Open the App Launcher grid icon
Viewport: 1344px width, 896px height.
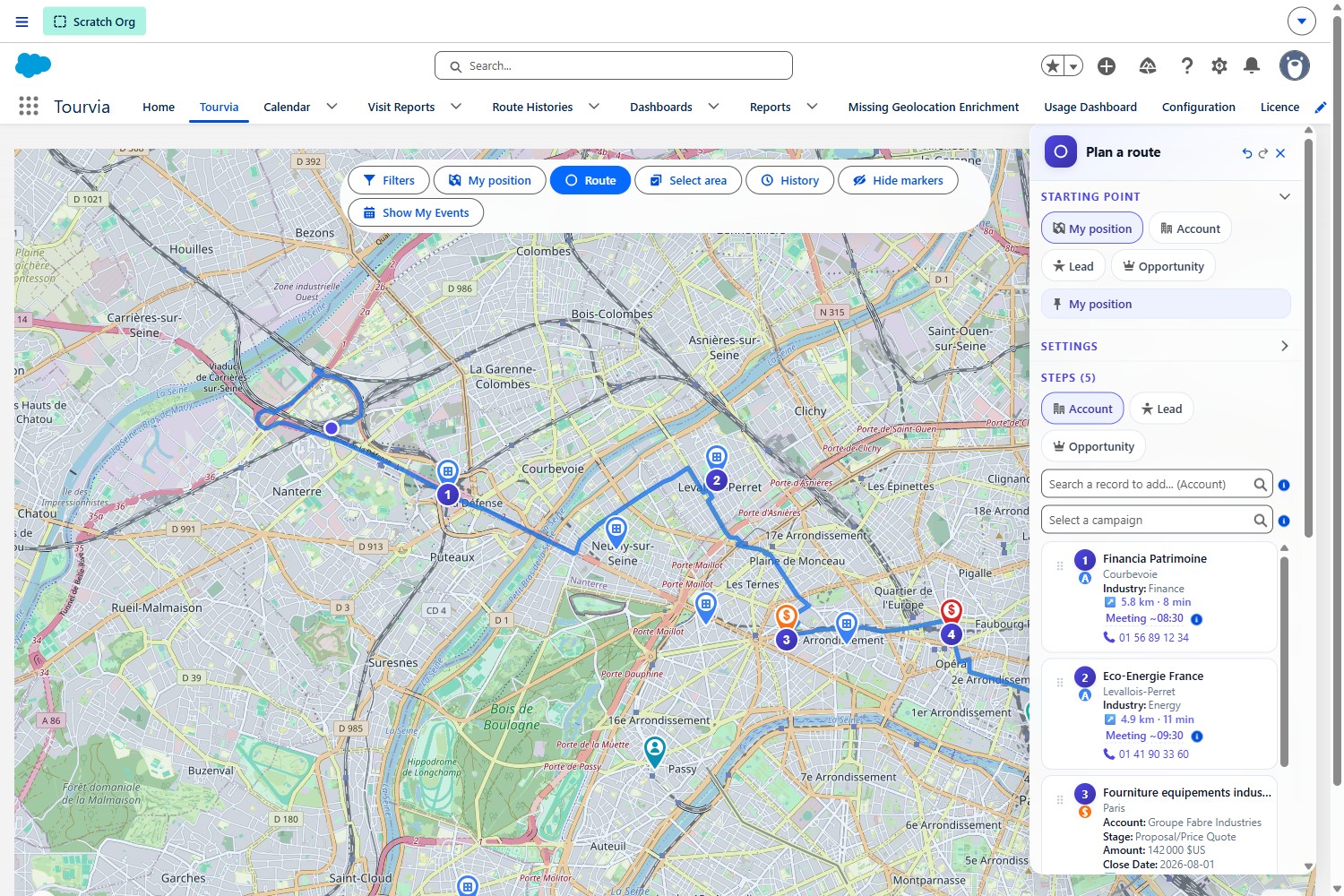29,106
